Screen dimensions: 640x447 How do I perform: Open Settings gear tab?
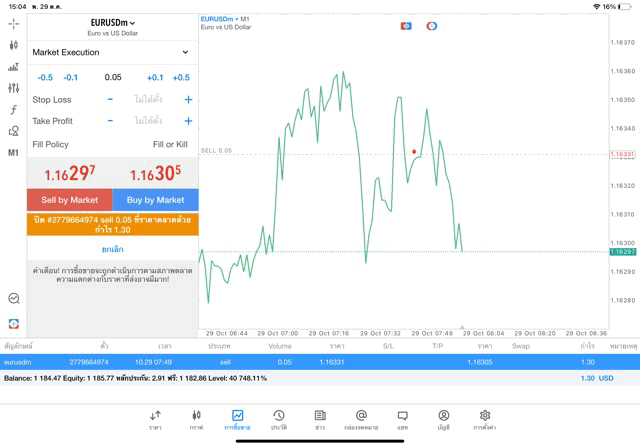485,419
